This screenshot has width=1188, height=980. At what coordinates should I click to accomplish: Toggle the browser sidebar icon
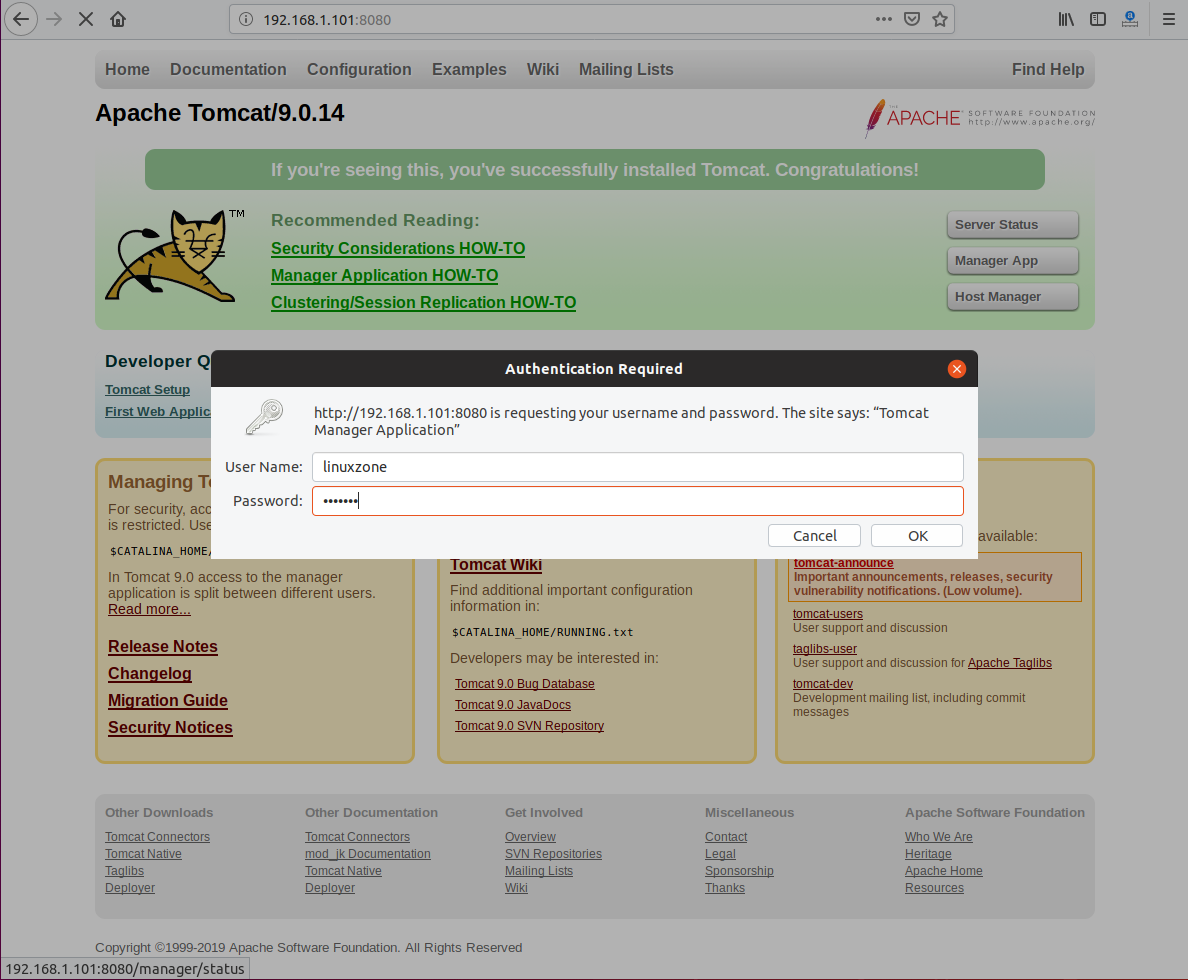1098,19
